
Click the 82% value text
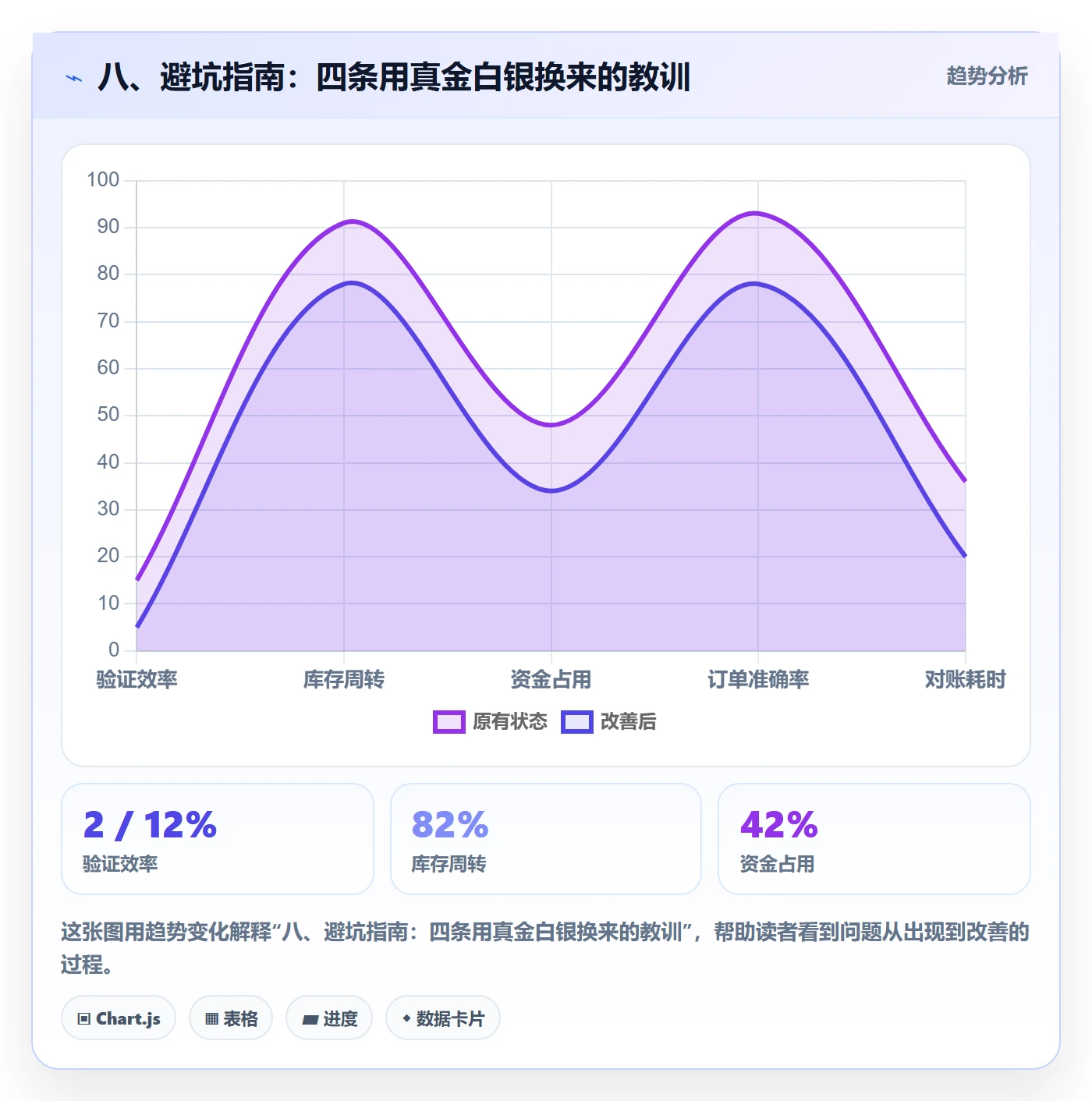(450, 824)
